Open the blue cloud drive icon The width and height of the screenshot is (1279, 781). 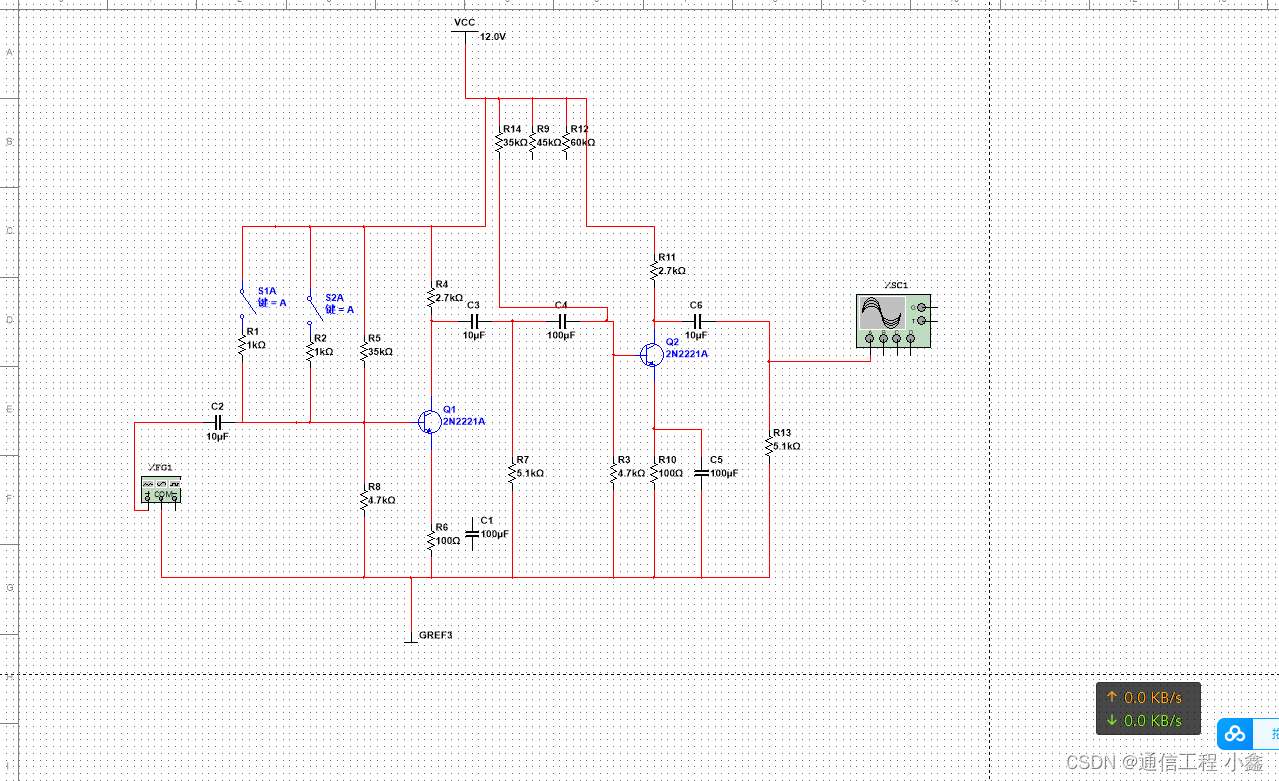pyautogui.click(x=1235, y=734)
